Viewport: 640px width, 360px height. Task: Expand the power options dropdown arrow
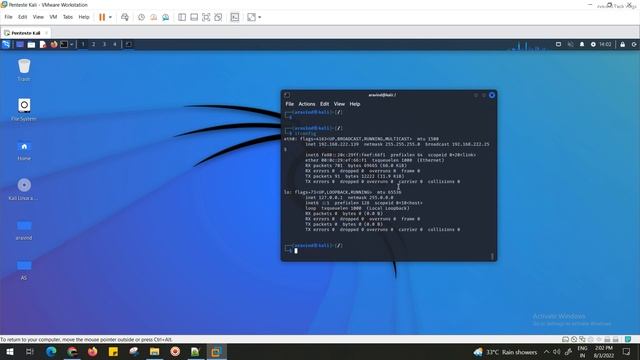[x=110, y=17]
